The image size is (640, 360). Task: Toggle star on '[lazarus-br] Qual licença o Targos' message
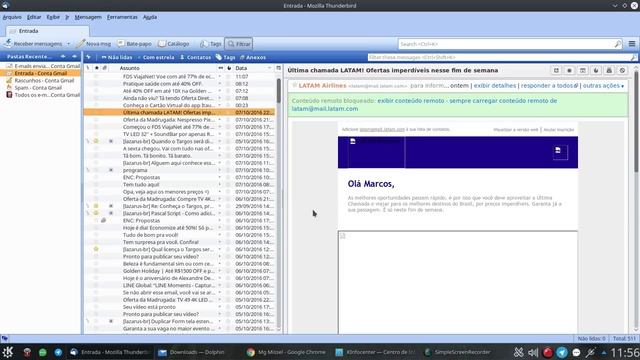tap(96, 249)
